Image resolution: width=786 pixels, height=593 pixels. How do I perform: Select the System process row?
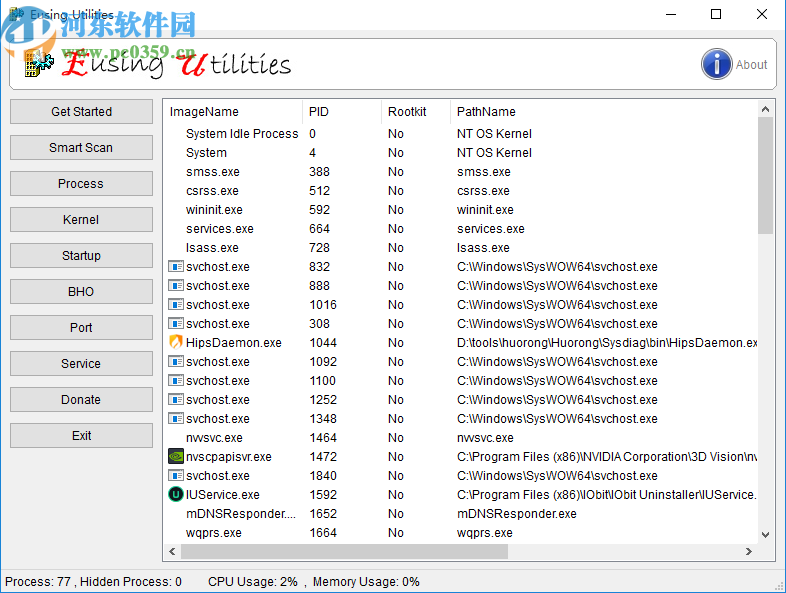click(x=460, y=153)
